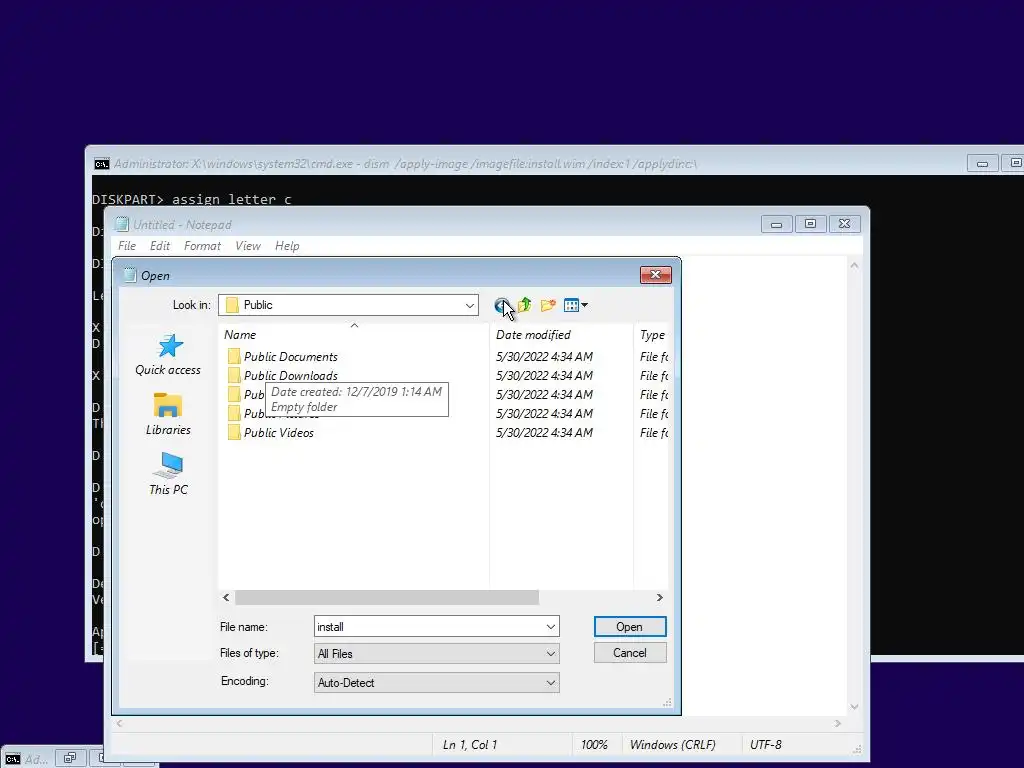
Task: Open Notepad File menu
Action: coord(127,246)
